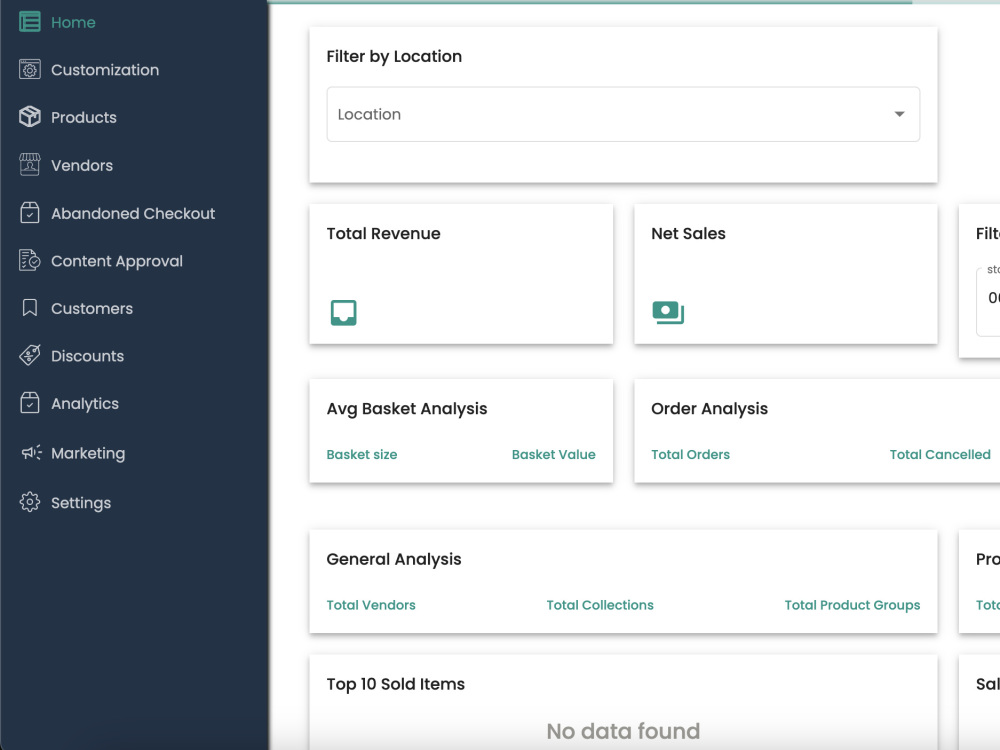Click the Total Revenue inbox icon
The image size is (1000, 750).
pos(343,312)
